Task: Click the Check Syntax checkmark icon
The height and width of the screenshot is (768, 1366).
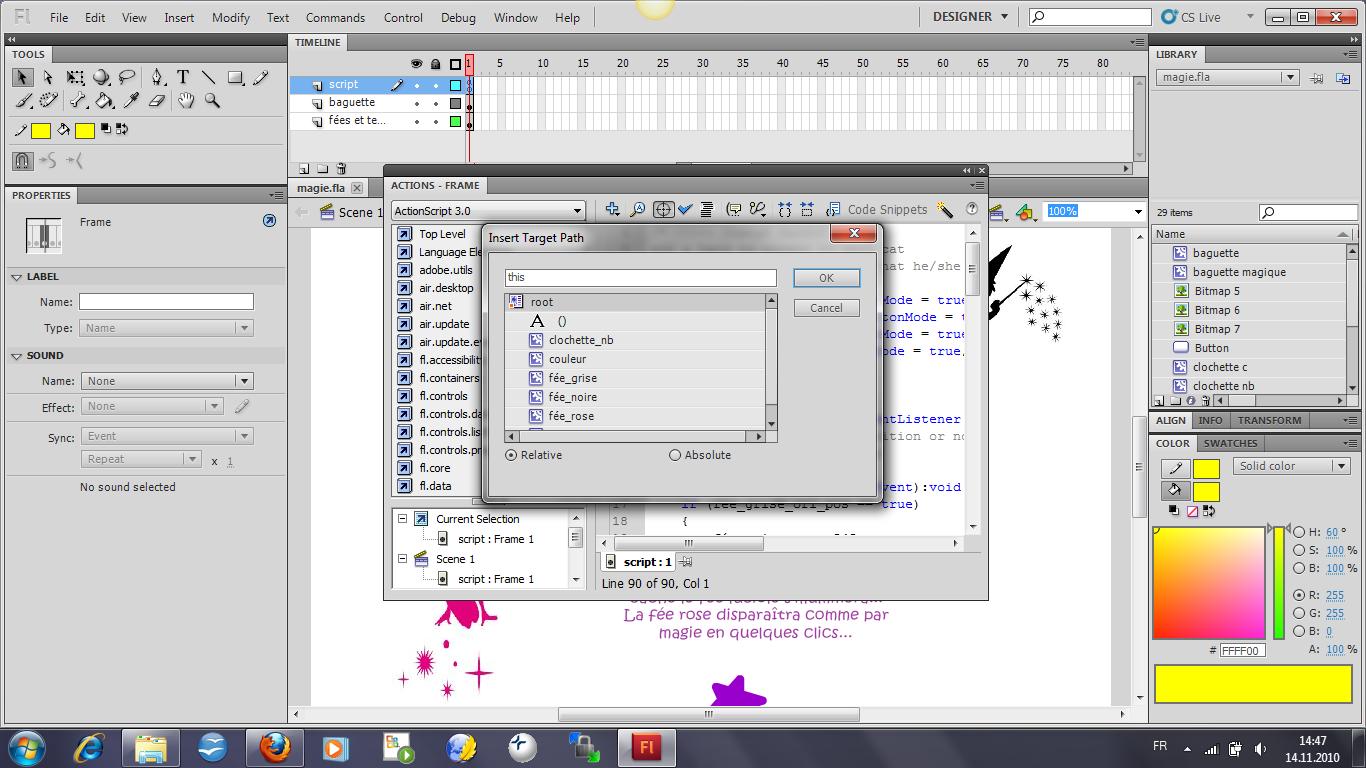Action: click(x=685, y=210)
